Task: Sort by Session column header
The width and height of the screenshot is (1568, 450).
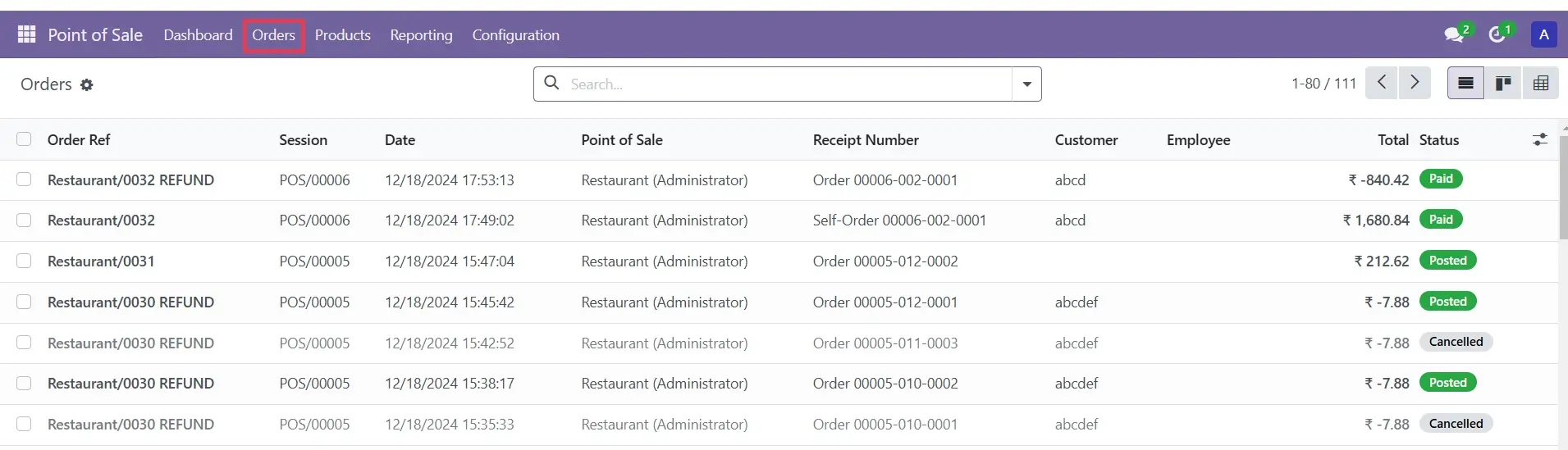Action: tap(303, 140)
